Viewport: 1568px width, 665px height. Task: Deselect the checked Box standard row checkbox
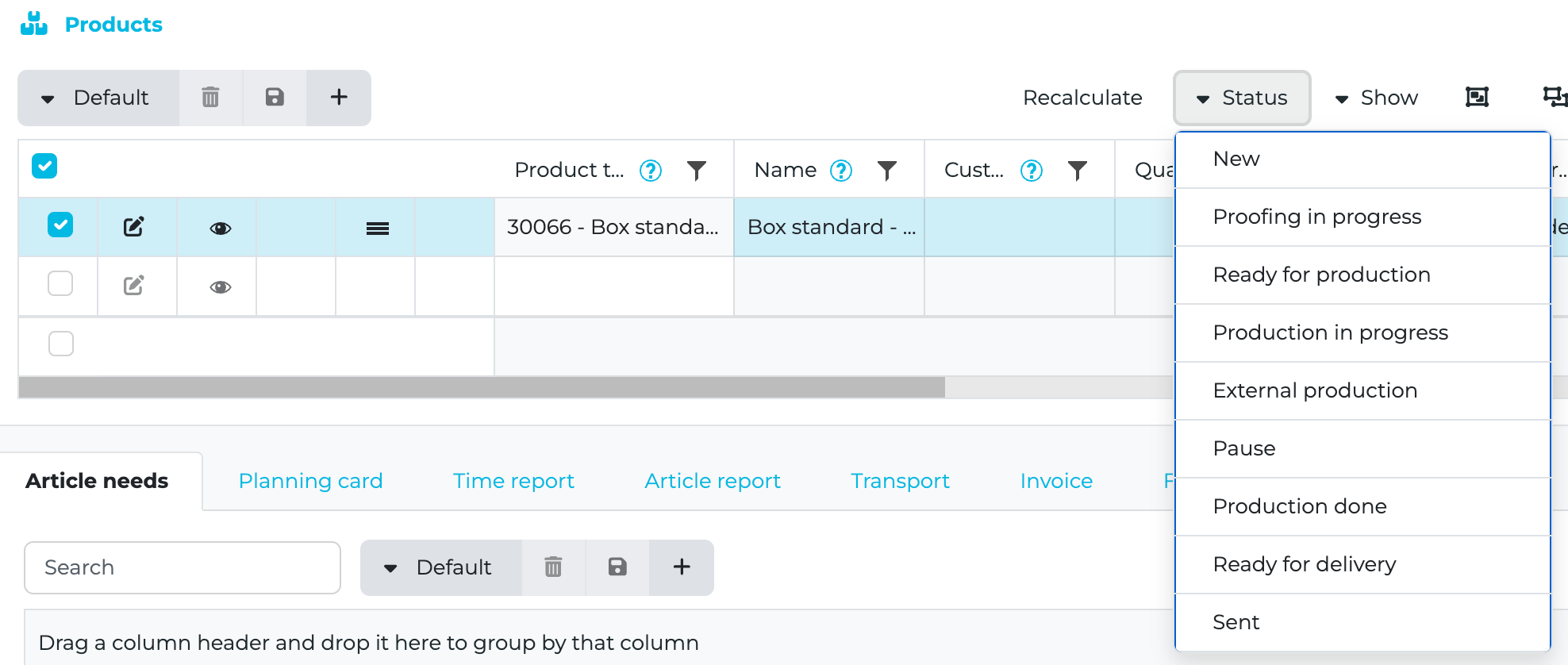click(x=60, y=225)
